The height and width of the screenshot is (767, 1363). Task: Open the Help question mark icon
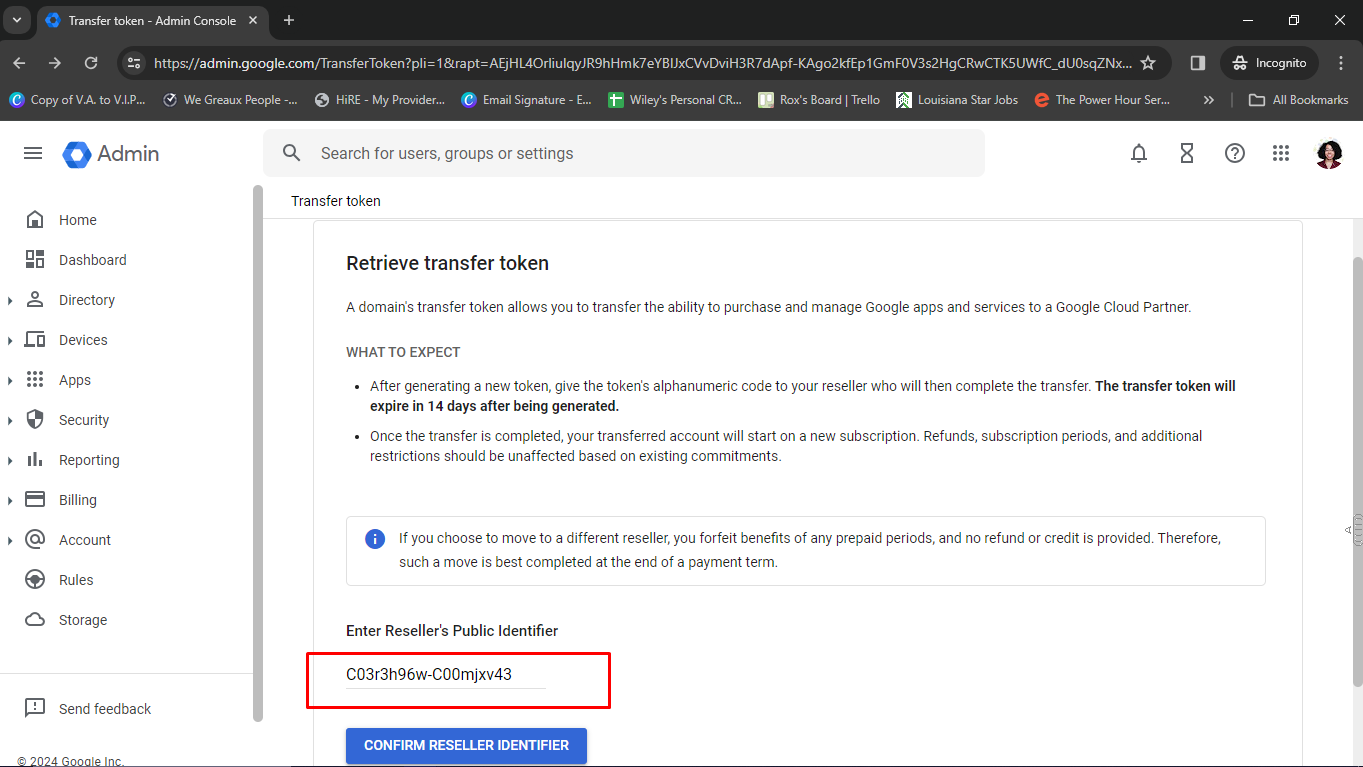point(1234,153)
